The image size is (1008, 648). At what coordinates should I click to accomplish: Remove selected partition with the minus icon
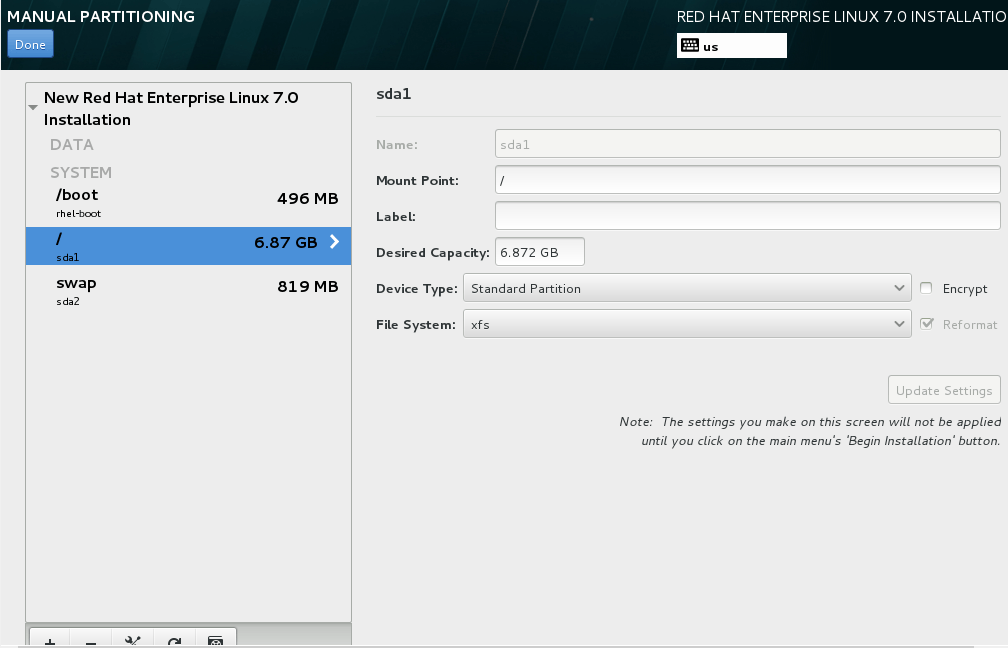coord(91,640)
